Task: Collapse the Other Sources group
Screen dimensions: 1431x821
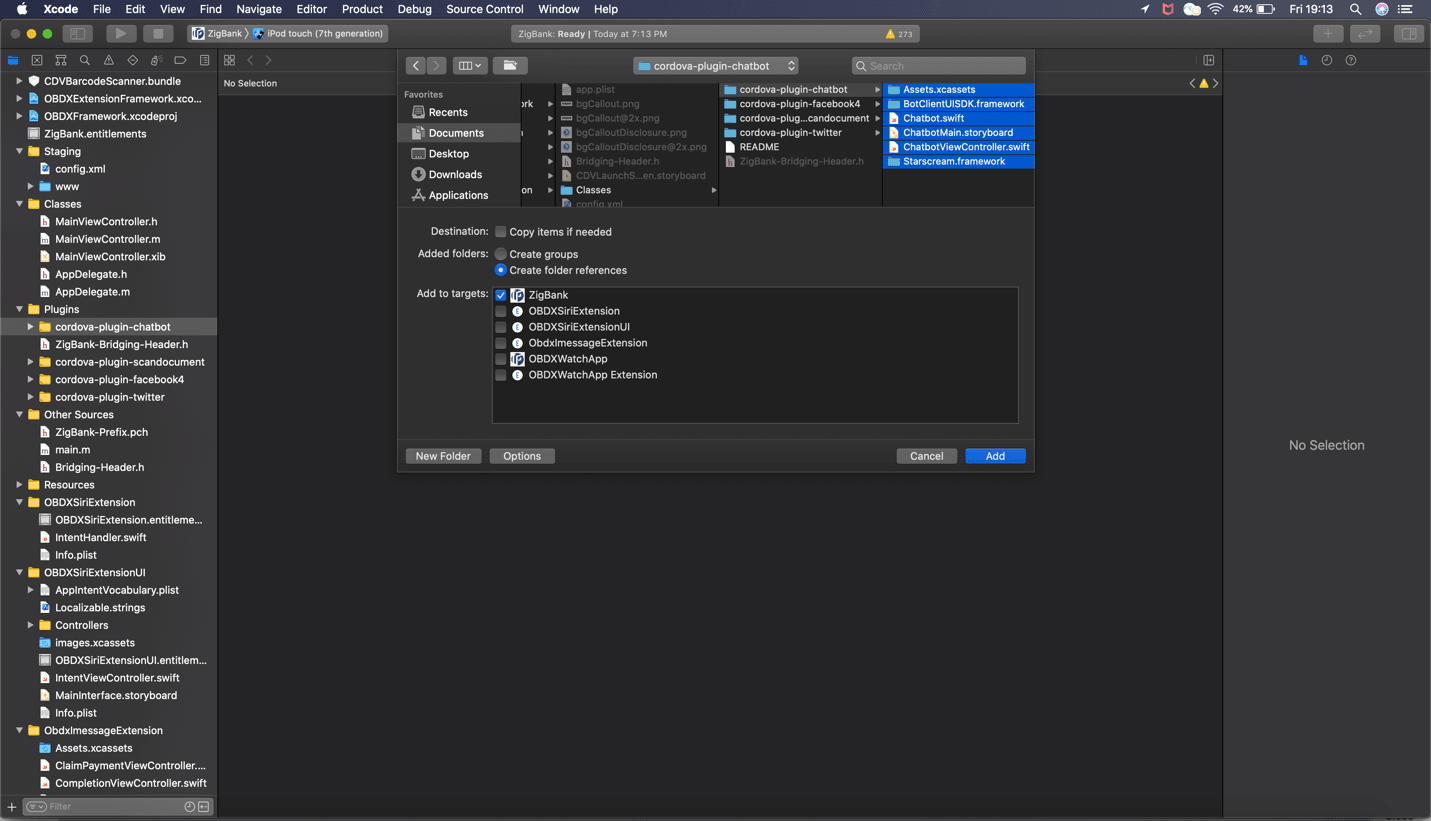Action: coord(19,414)
